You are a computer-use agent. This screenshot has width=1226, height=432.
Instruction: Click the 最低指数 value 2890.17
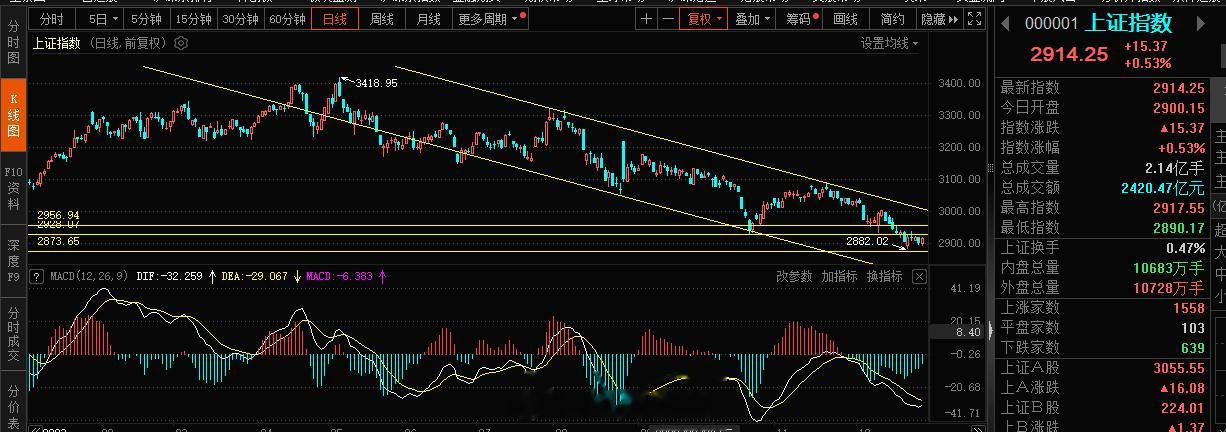1177,227
